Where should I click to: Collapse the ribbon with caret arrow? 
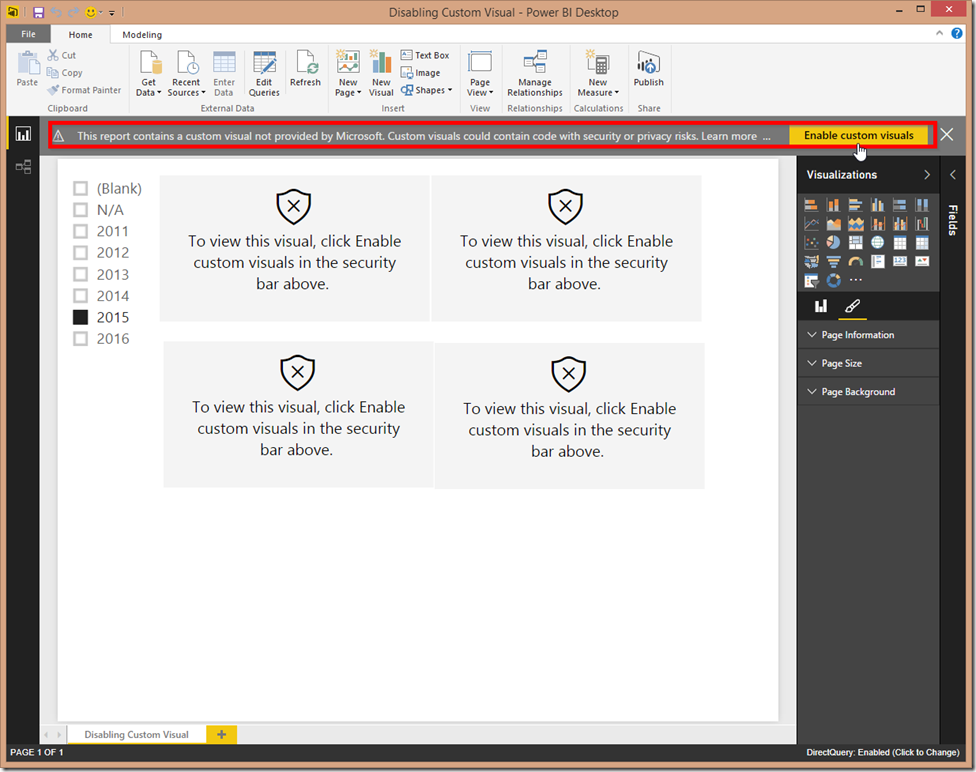[939, 33]
